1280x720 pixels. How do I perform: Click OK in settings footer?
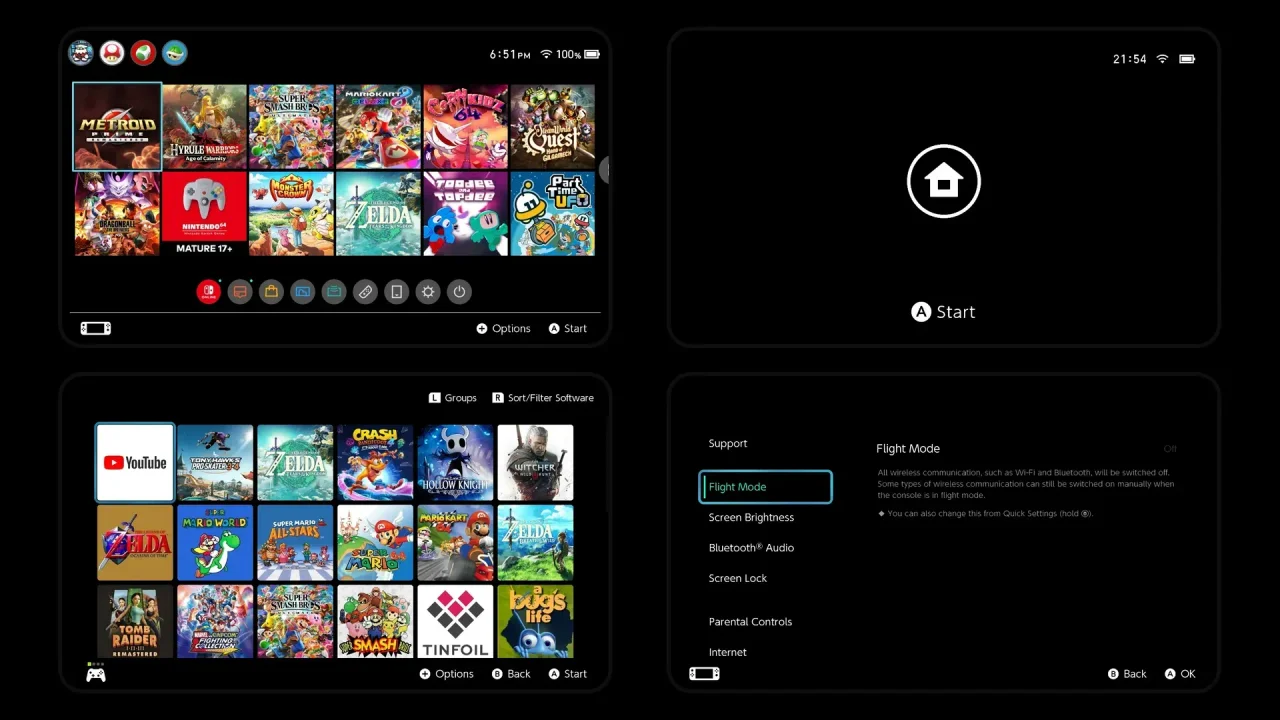tap(1180, 674)
